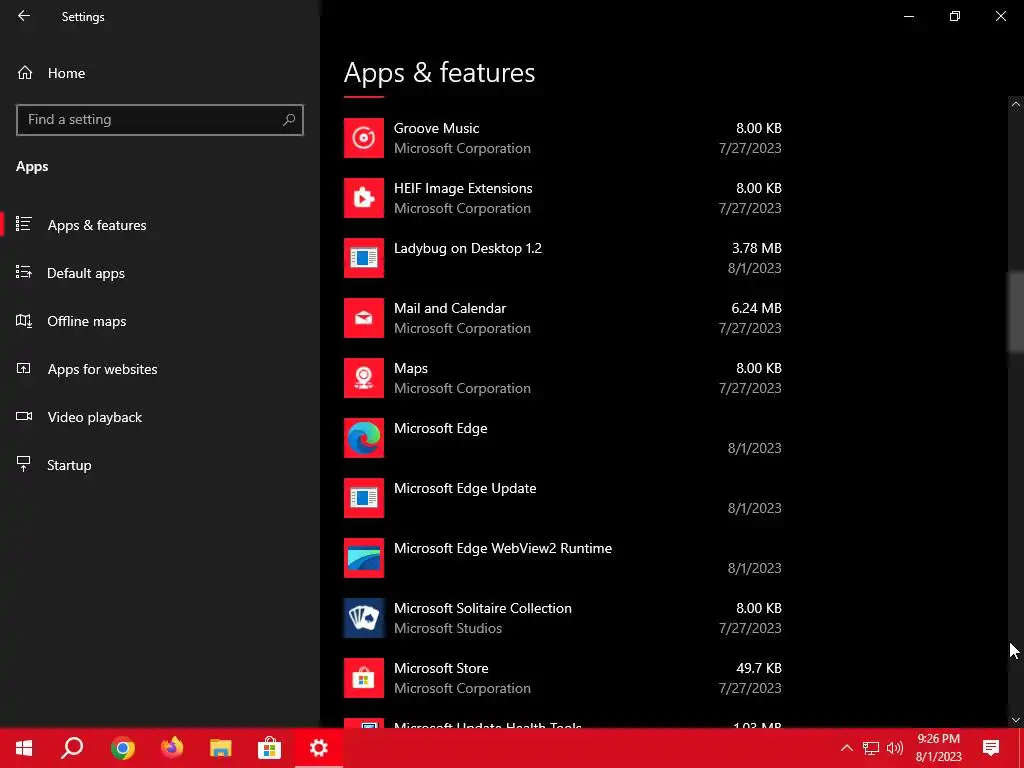Screen dimensions: 1024x768
Task: Click the 6.24 MB size value
Action: 756,308
